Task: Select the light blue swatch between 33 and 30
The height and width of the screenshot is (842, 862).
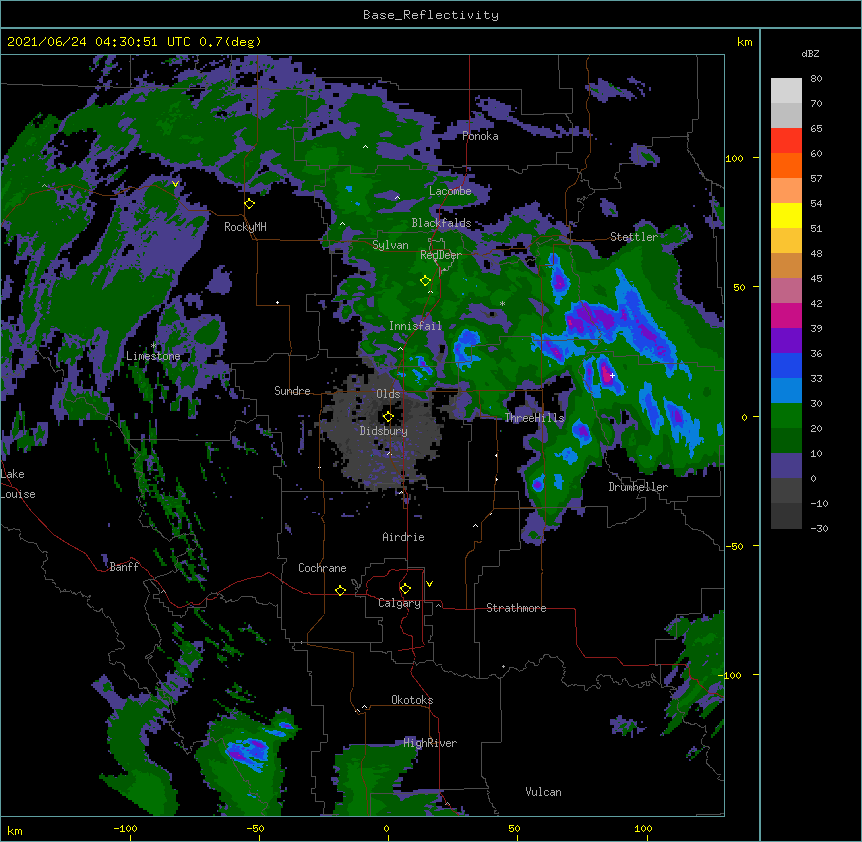Action: pyautogui.click(x=786, y=391)
